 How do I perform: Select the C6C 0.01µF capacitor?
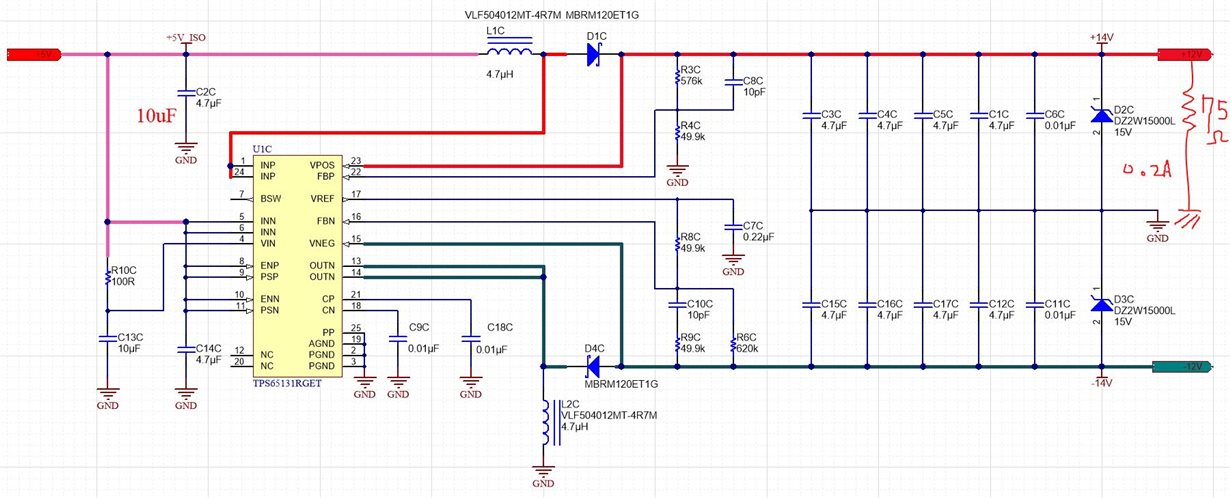click(1034, 118)
